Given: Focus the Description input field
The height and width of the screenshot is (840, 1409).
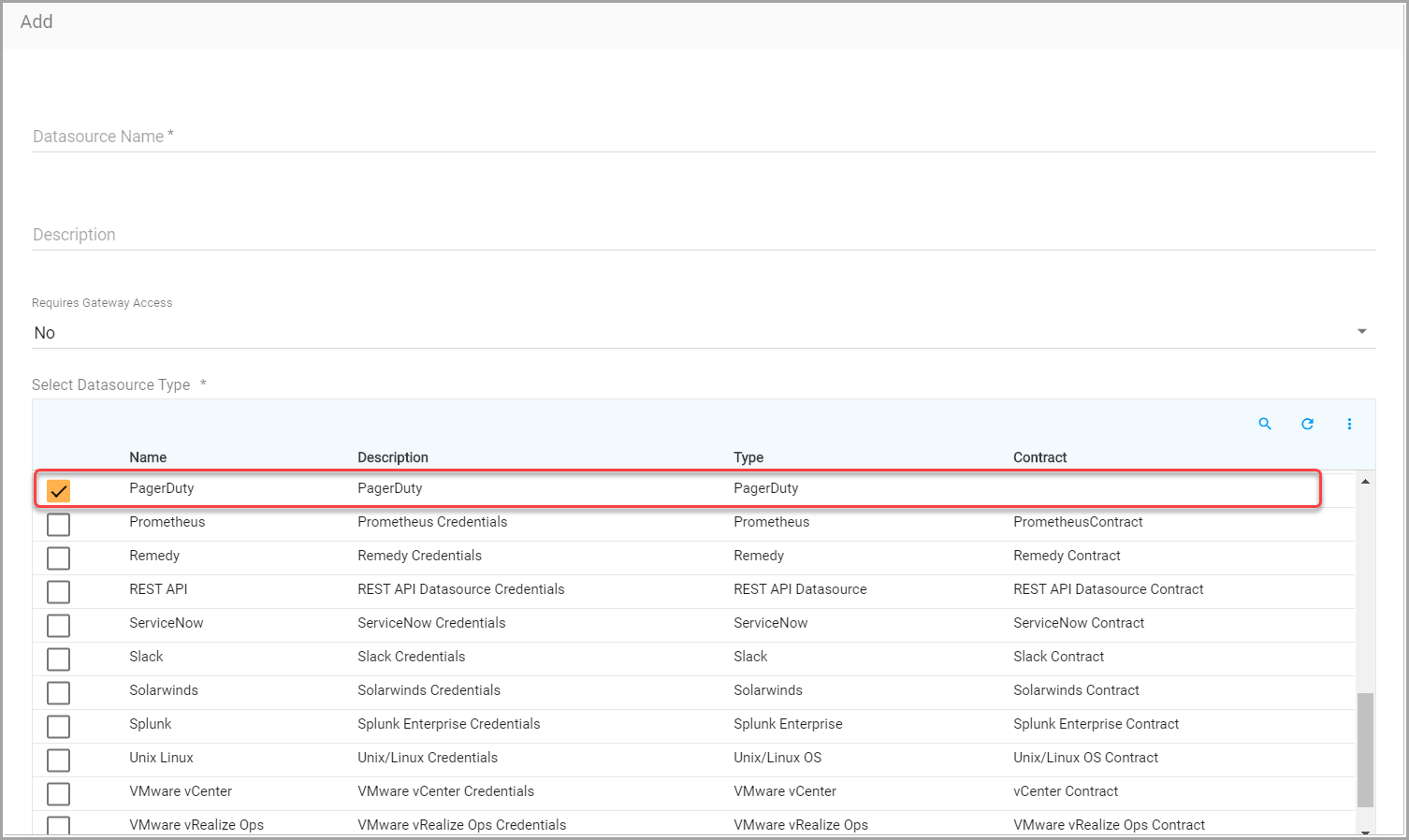Looking at the screenshot, I should pyautogui.click(x=704, y=234).
